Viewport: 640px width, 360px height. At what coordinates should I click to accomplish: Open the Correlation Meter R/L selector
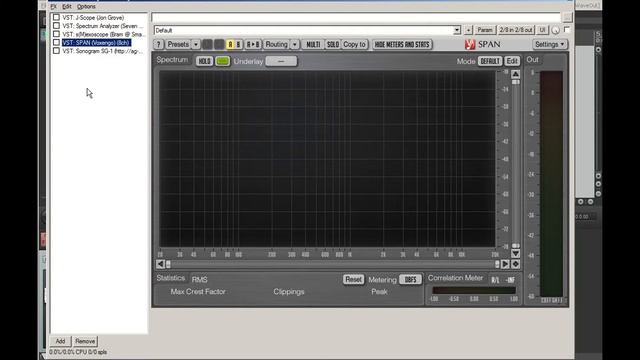coord(495,280)
